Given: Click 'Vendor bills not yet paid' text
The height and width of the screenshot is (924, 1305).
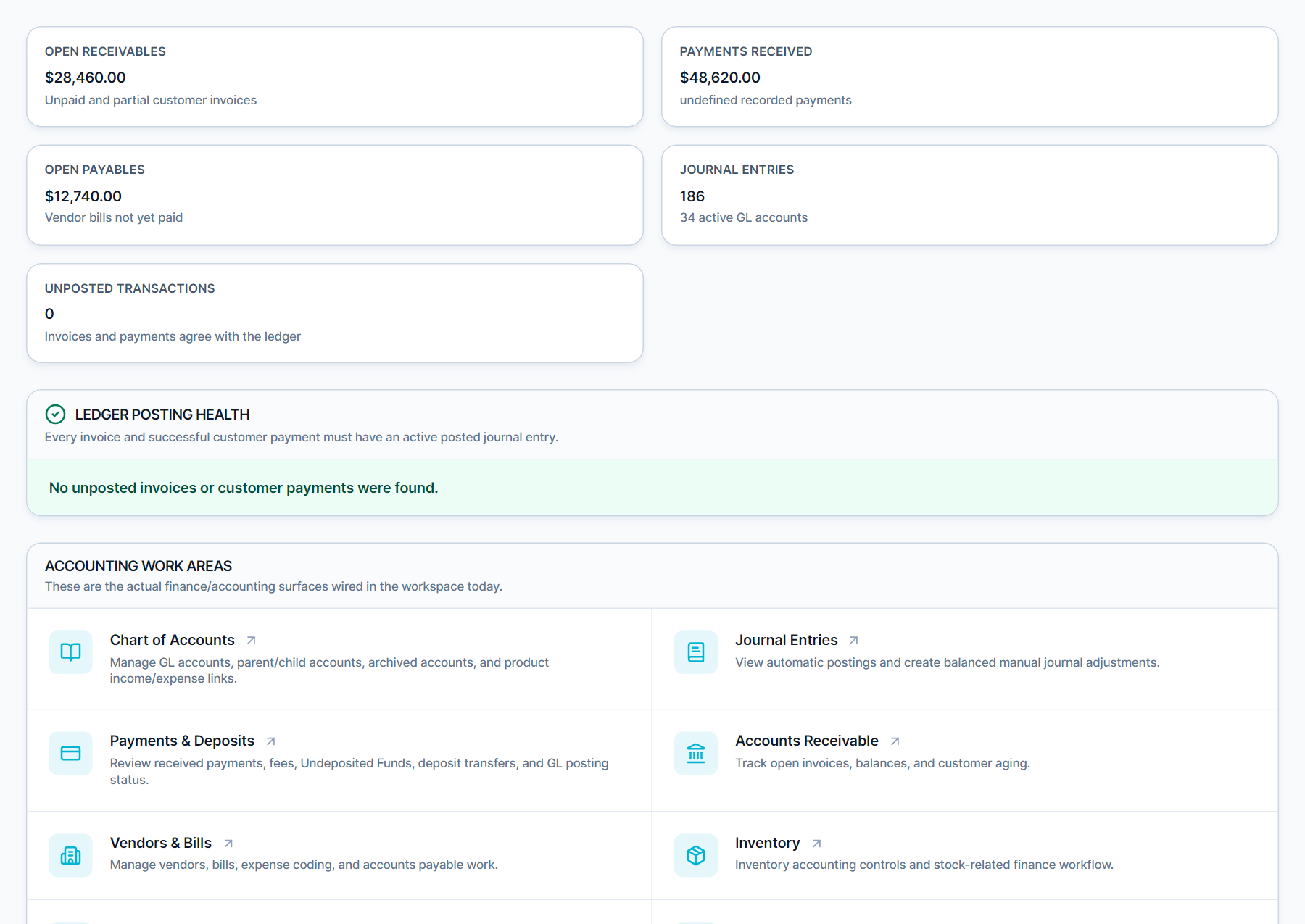Looking at the screenshot, I should tap(114, 217).
